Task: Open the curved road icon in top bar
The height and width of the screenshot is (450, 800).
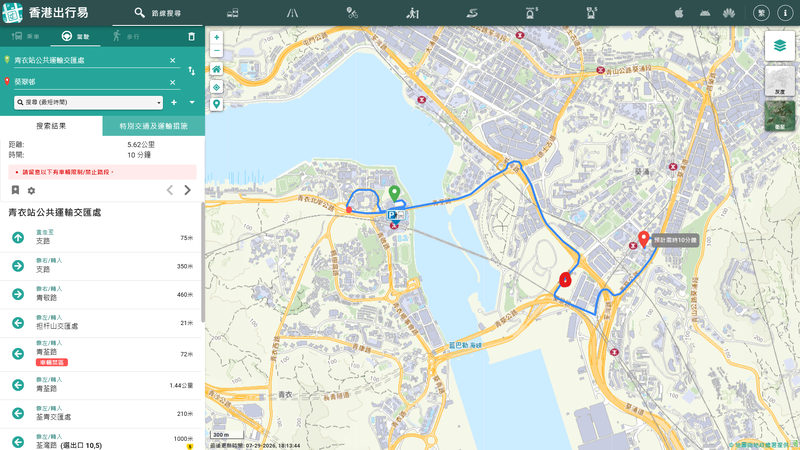Action: click(472, 13)
